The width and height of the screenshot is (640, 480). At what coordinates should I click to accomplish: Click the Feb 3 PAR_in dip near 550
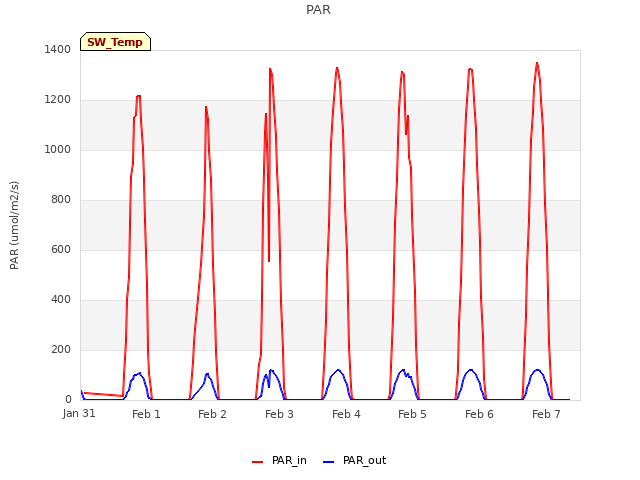(269, 260)
